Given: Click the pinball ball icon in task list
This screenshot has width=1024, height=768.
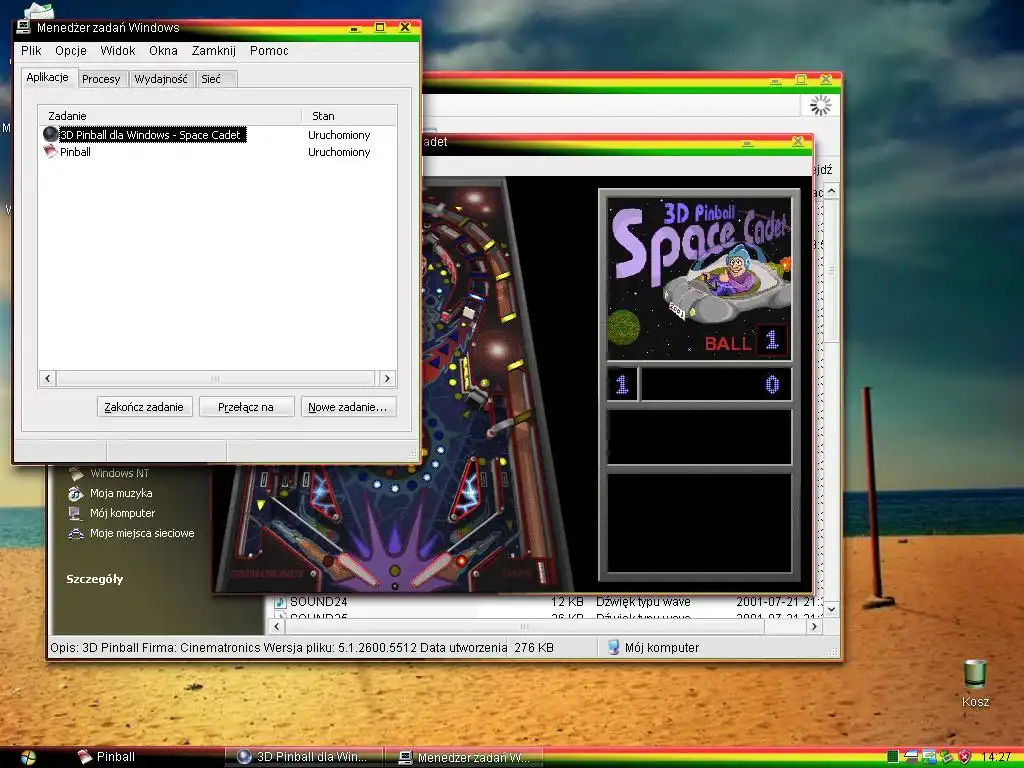Looking at the screenshot, I should (x=50, y=135).
